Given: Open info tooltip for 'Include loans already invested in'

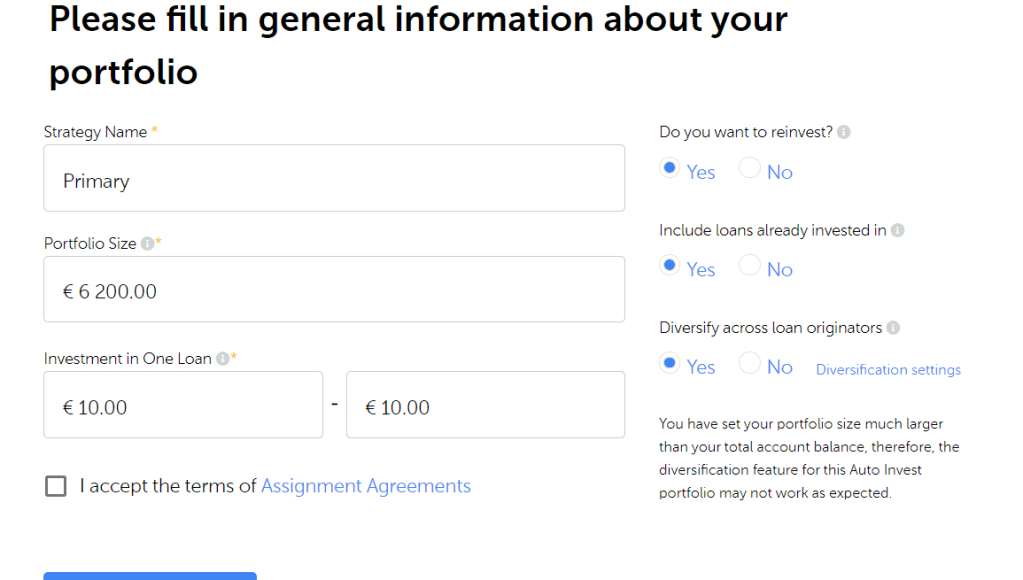Looking at the screenshot, I should pyautogui.click(x=897, y=231).
